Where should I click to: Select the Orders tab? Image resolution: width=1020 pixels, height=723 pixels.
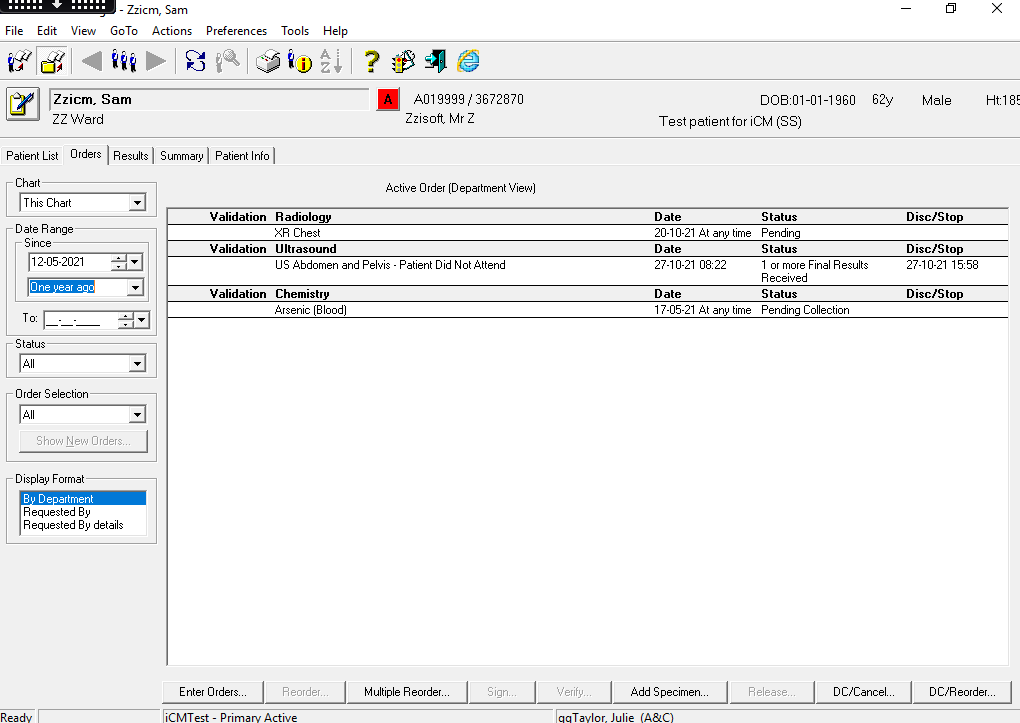[x=86, y=154]
